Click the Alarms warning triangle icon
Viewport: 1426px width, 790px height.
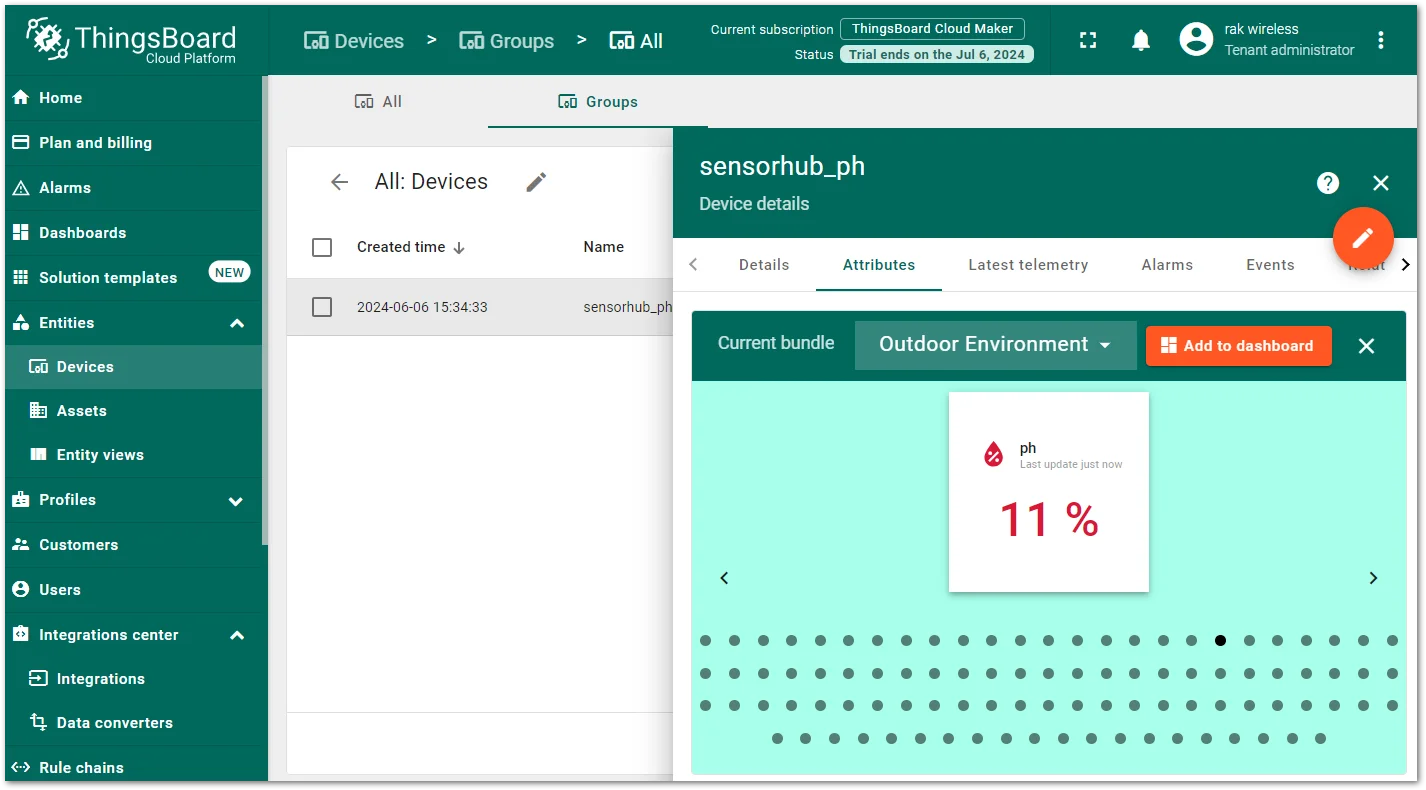pyautogui.click(x=20, y=188)
